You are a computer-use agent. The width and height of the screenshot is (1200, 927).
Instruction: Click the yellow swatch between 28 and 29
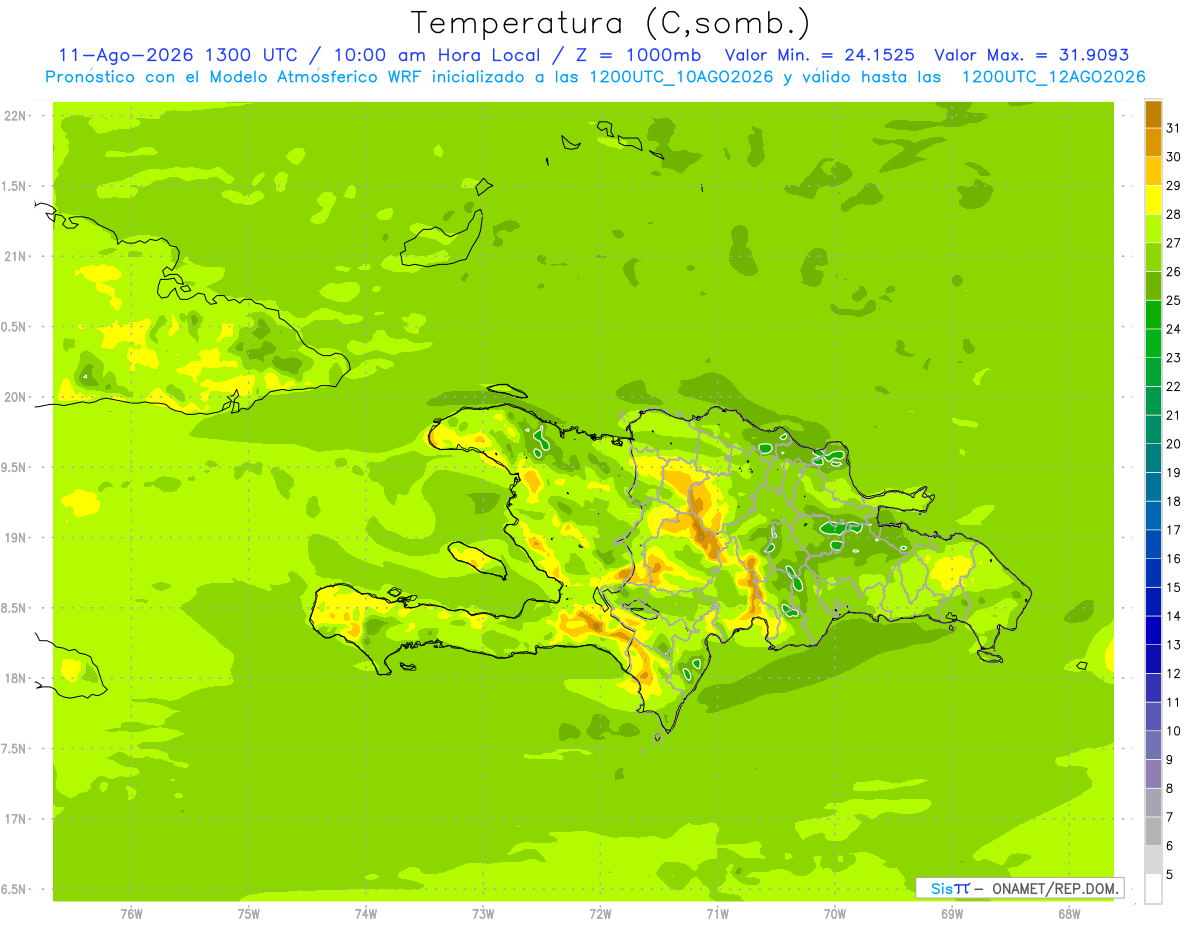tap(1153, 199)
